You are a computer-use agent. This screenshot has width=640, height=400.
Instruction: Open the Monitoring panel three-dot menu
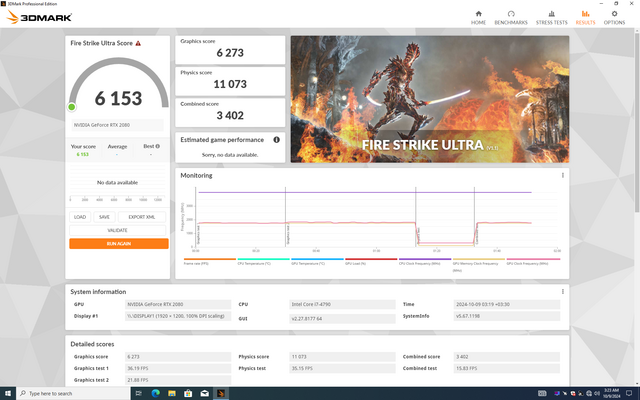(x=563, y=176)
